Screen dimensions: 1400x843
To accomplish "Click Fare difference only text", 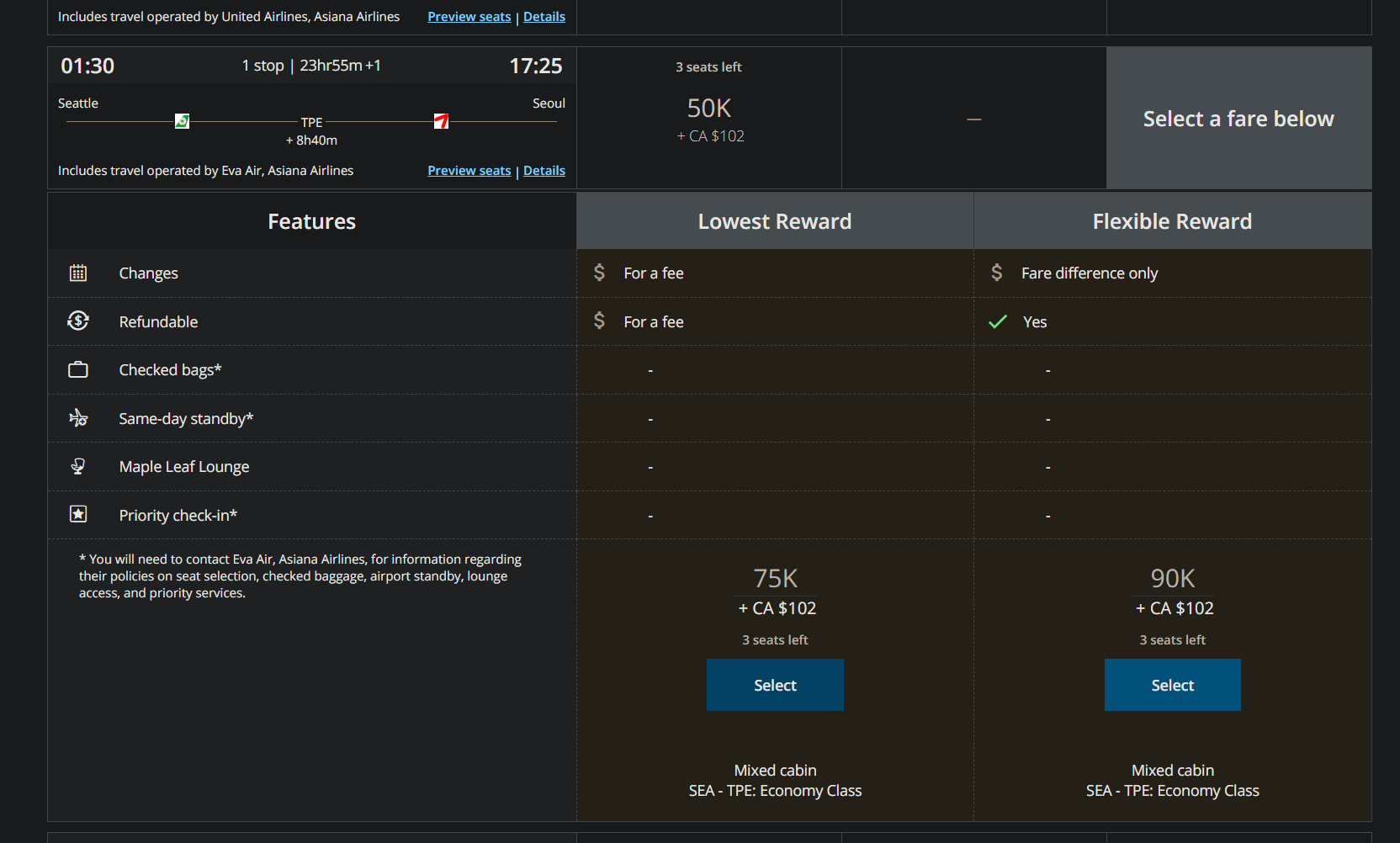I will click(1090, 273).
